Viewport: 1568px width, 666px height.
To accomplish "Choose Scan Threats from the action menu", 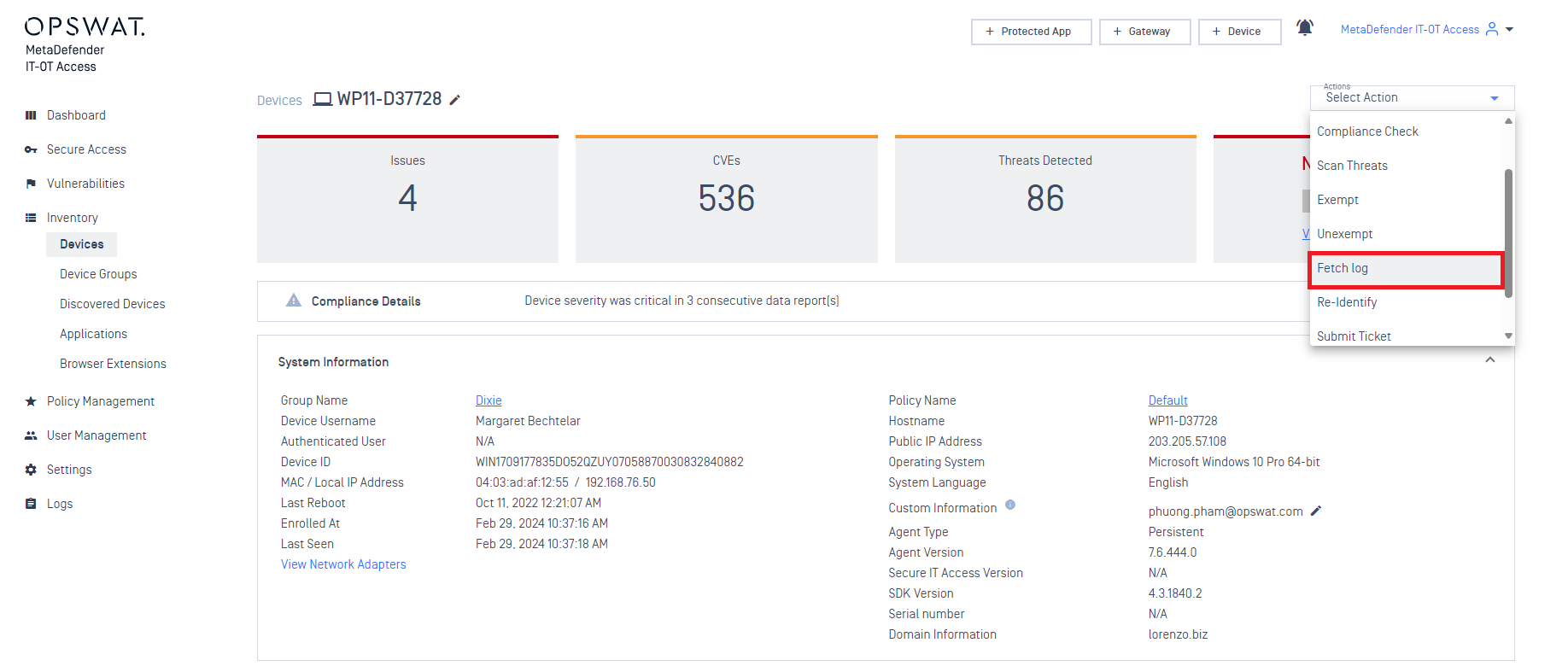I will click(x=1407, y=166).
